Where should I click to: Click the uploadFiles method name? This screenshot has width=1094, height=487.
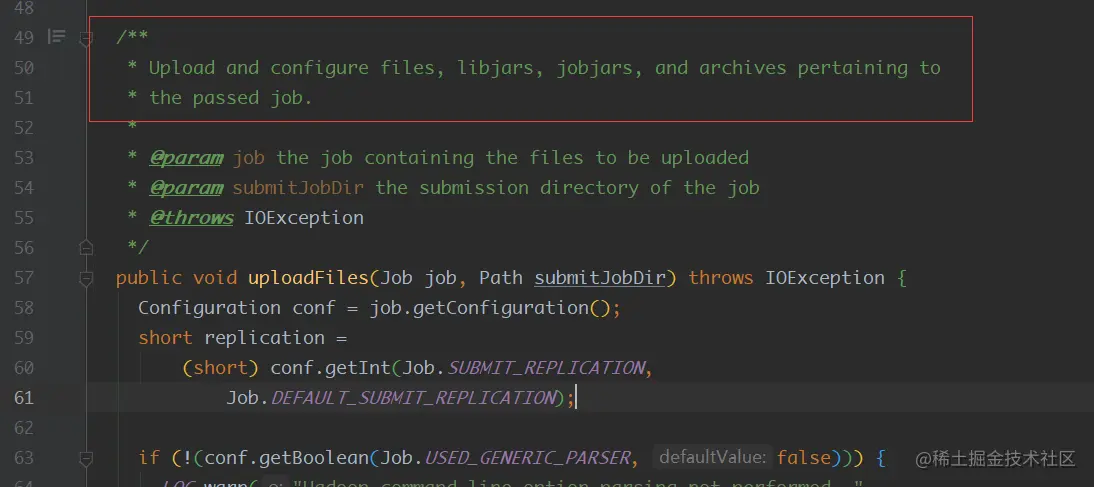coord(308,278)
